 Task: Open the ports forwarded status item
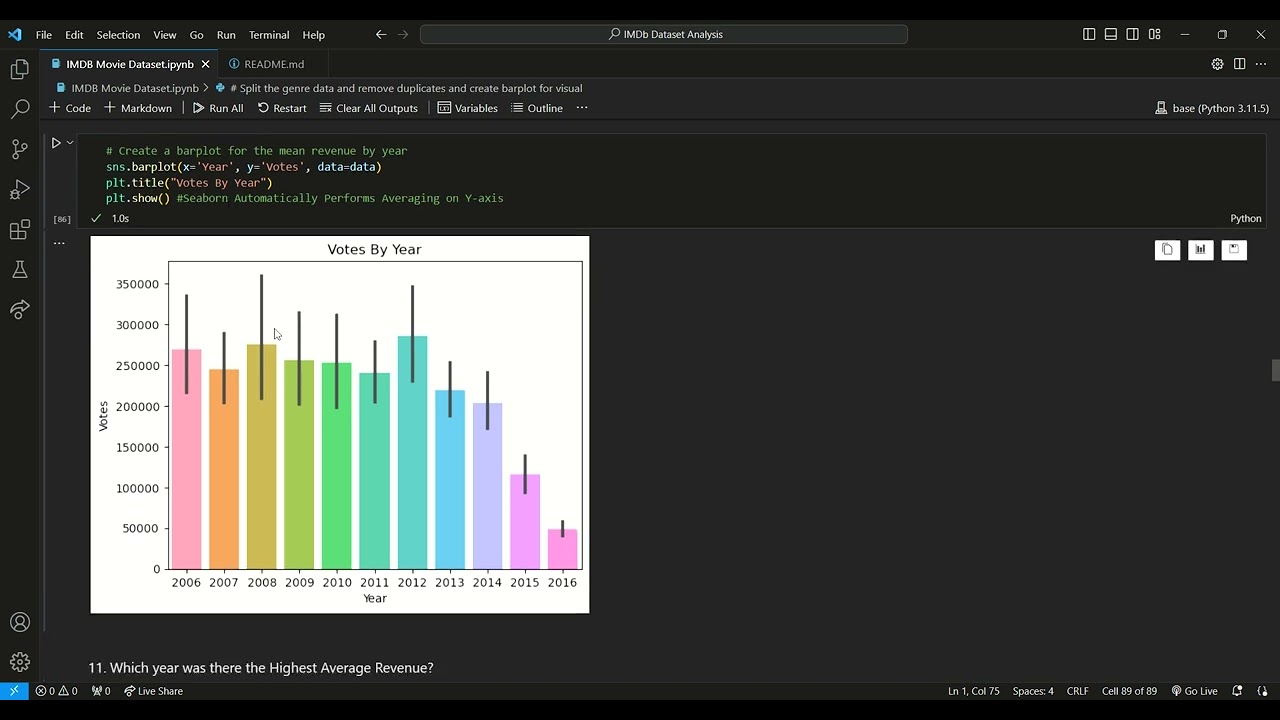click(101, 691)
